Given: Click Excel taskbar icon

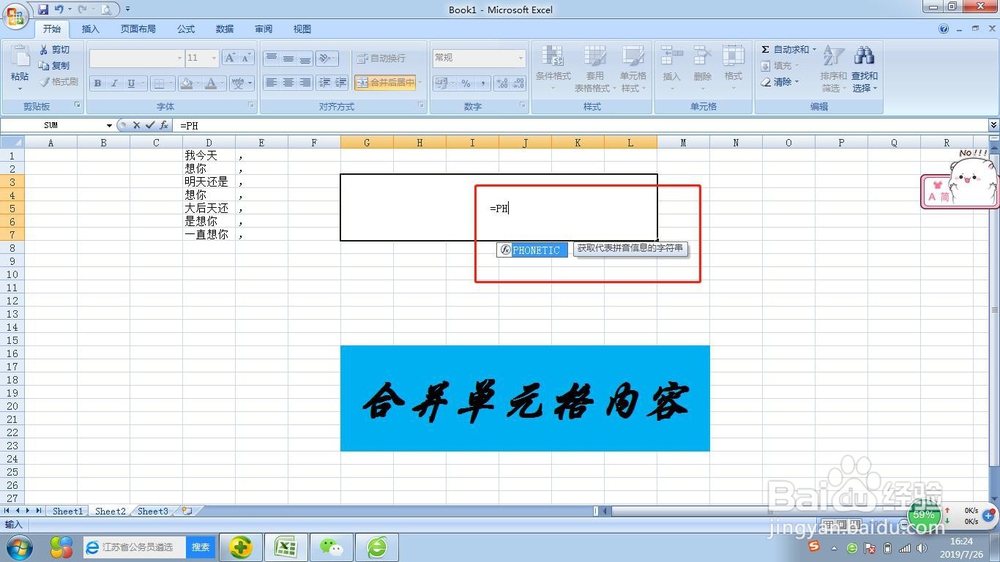Looking at the screenshot, I should coord(286,547).
